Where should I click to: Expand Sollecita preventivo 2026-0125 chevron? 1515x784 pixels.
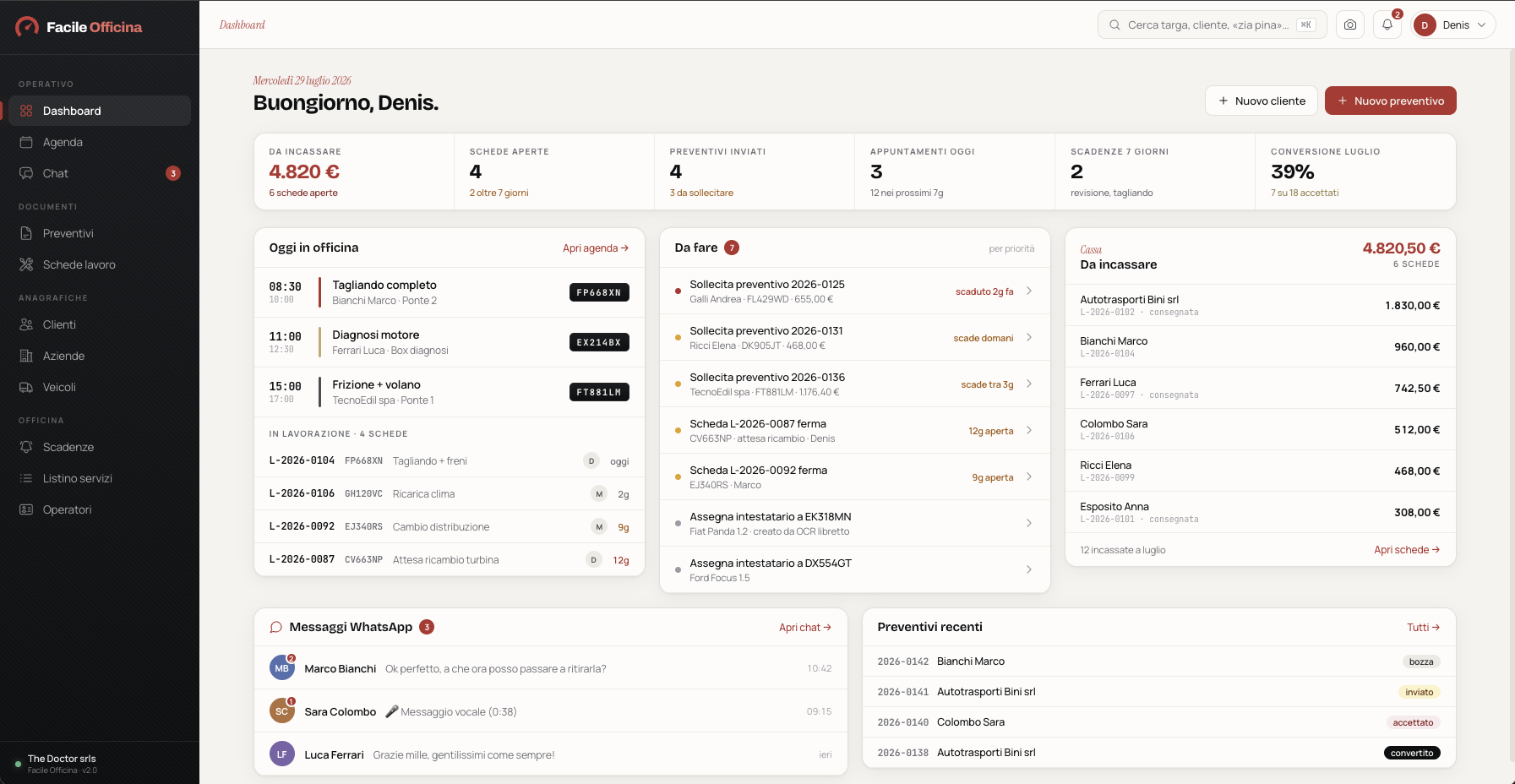pos(1029,291)
